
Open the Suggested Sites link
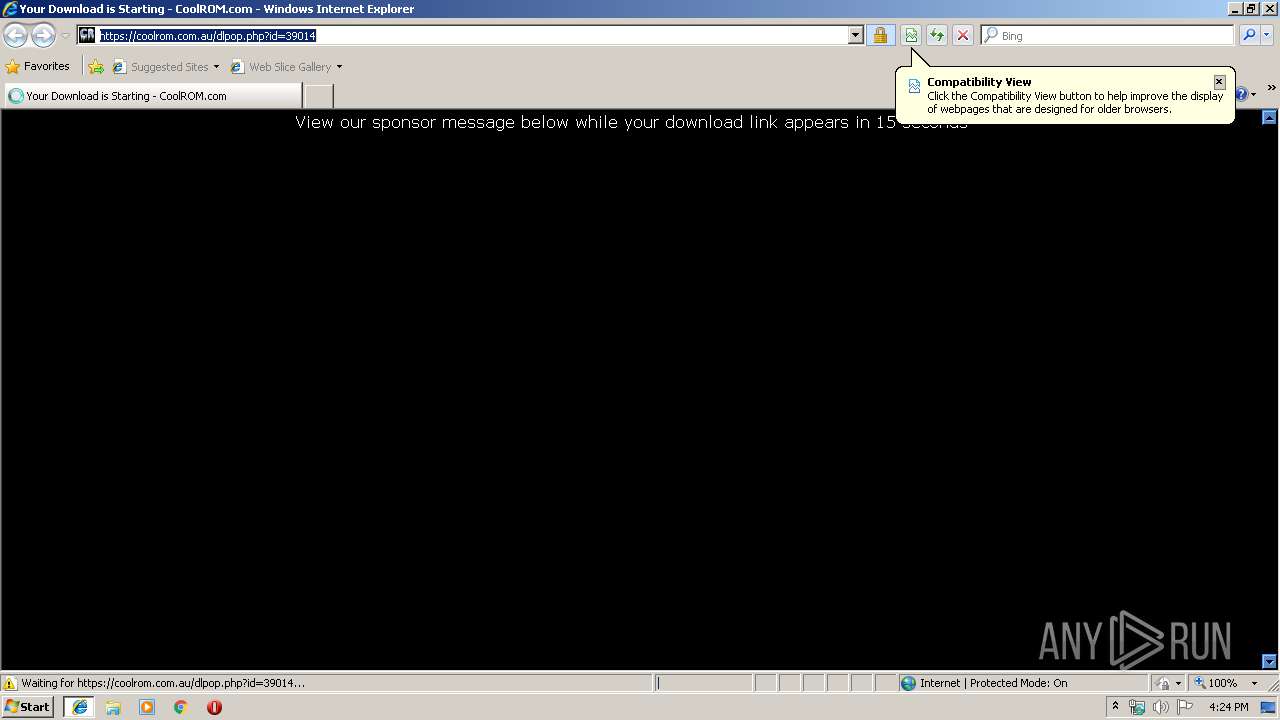[x=165, y=67]
